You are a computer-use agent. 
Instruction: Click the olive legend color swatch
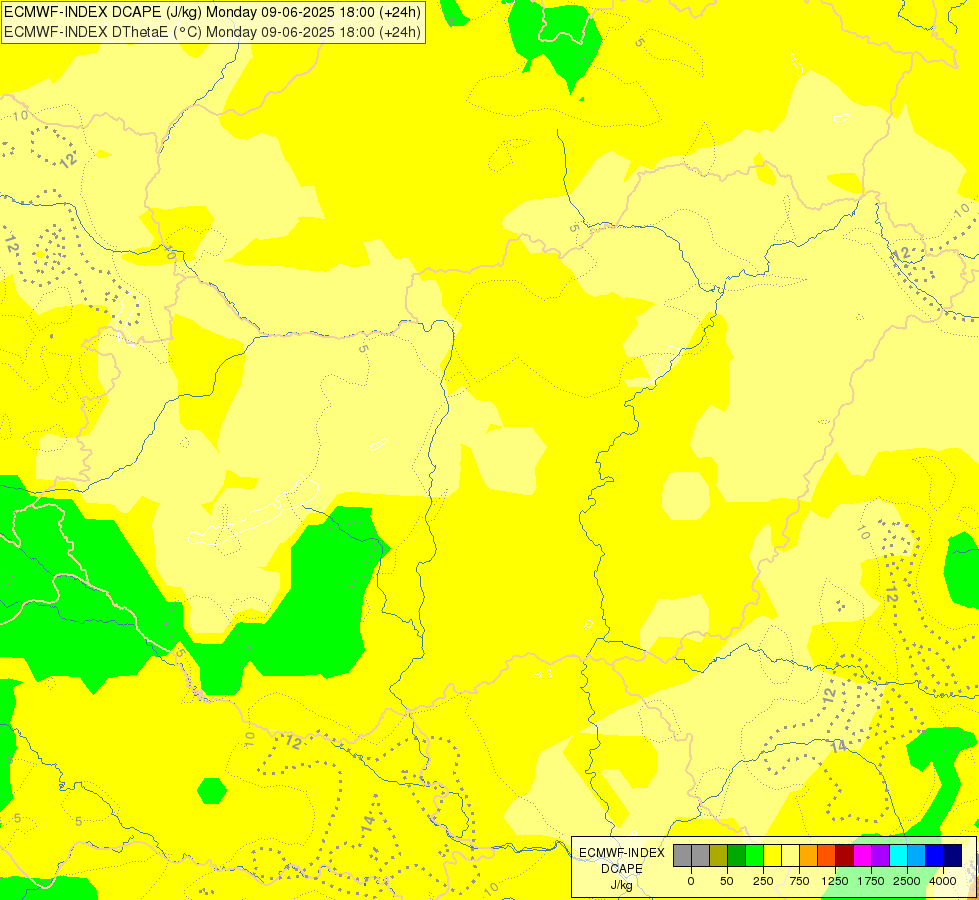click(719, 856)
